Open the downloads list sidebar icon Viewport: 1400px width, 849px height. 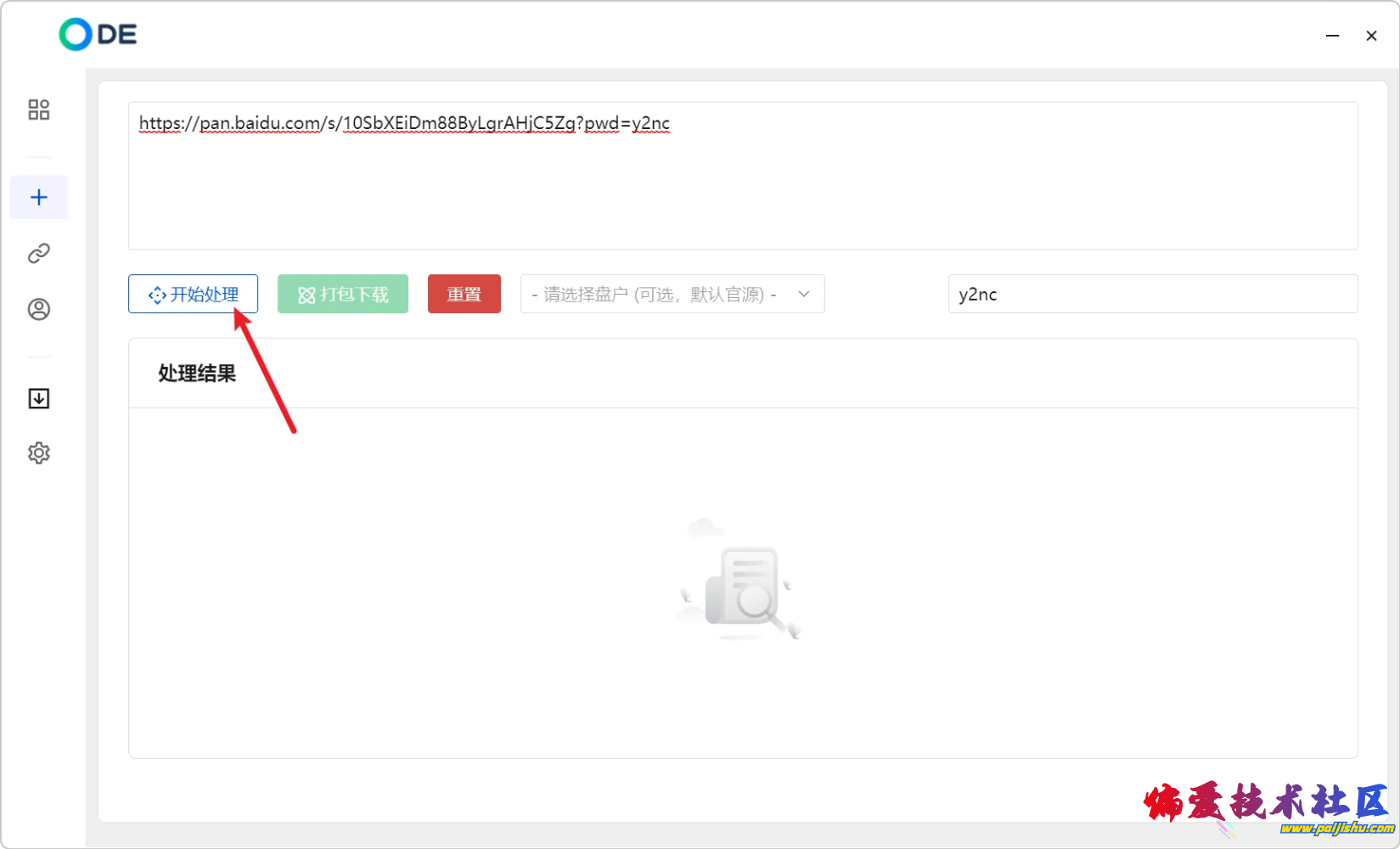pos(39,398)
